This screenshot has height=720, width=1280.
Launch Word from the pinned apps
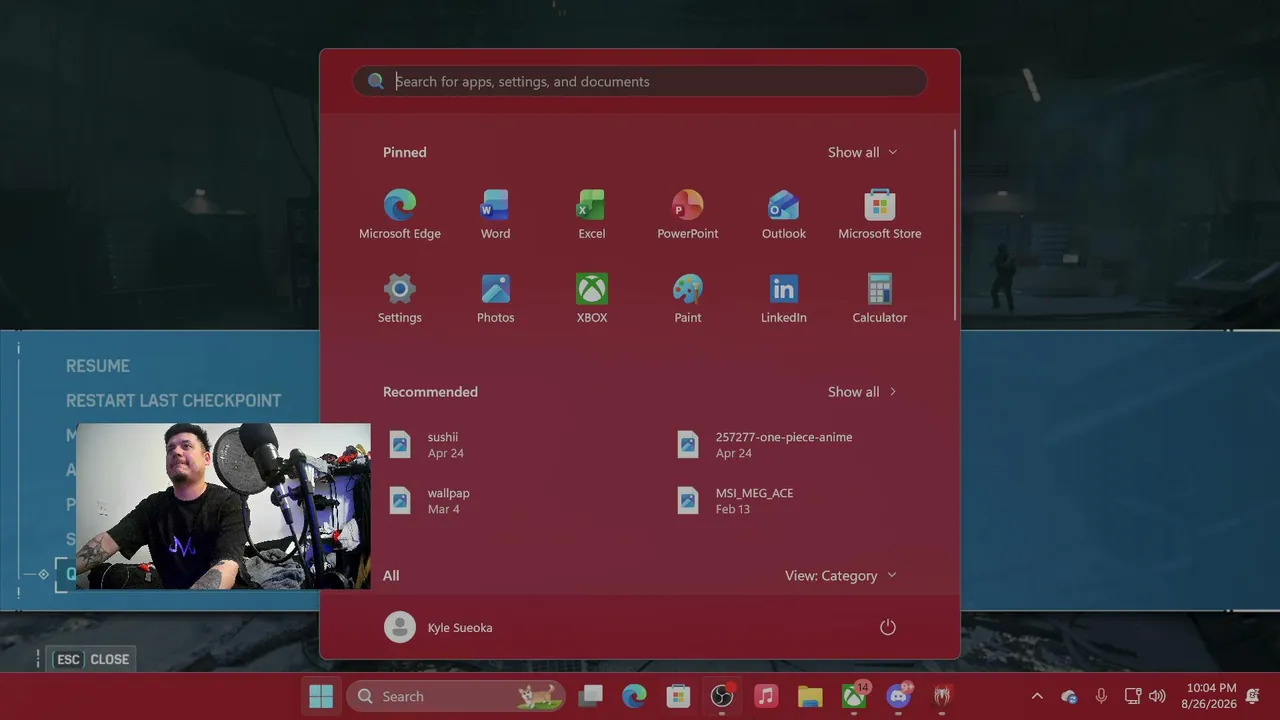pyautogui.click(x=495, y=215)
